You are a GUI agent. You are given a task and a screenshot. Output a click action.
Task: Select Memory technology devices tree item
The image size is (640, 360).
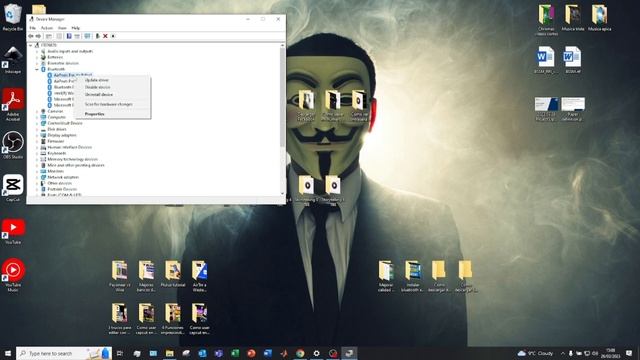pyautogui.click(x=72, y=159)
